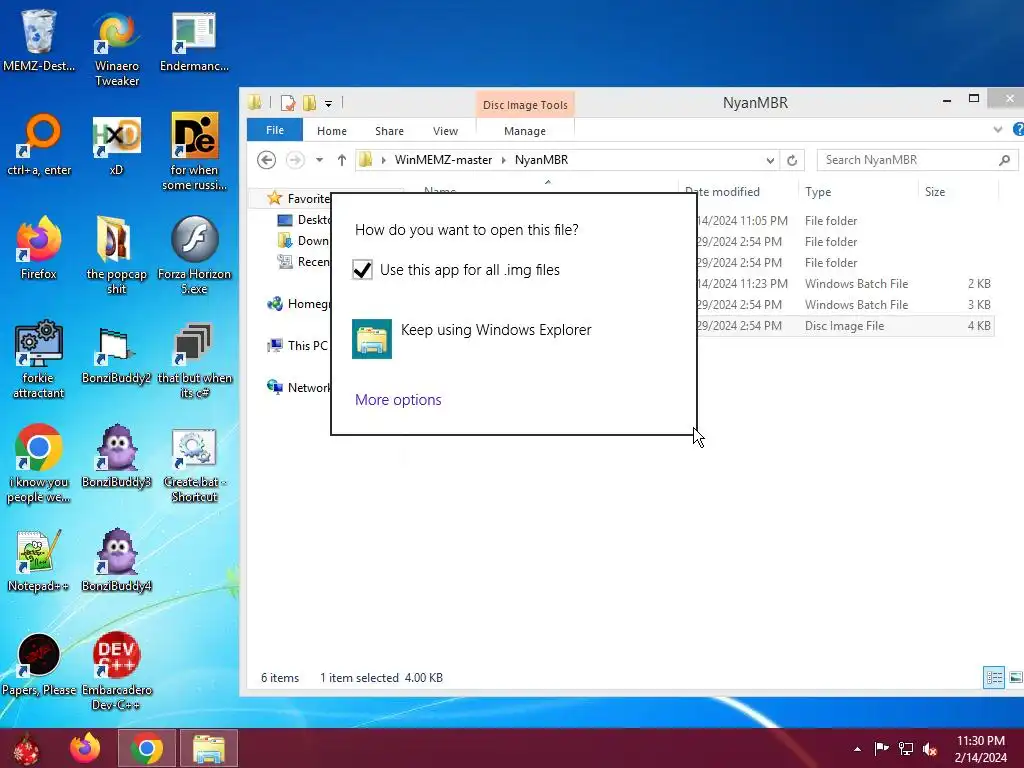Open Firefox from the taskbar
This screenshot has height=768, width=1024.
85,748
